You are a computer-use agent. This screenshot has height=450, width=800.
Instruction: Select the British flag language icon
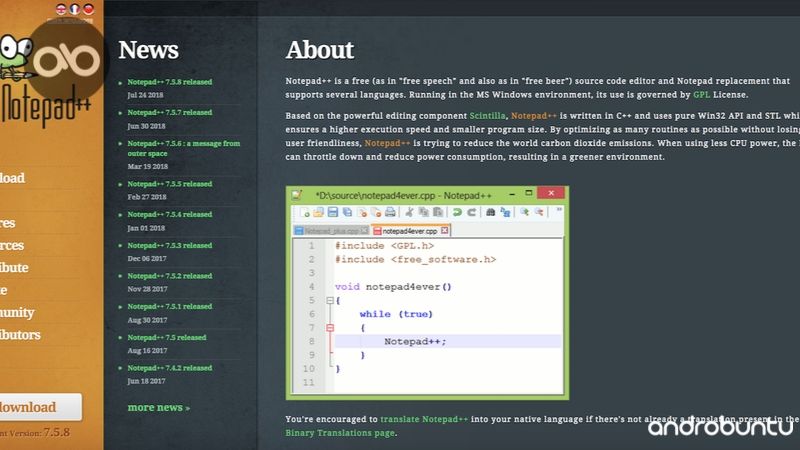61,9
